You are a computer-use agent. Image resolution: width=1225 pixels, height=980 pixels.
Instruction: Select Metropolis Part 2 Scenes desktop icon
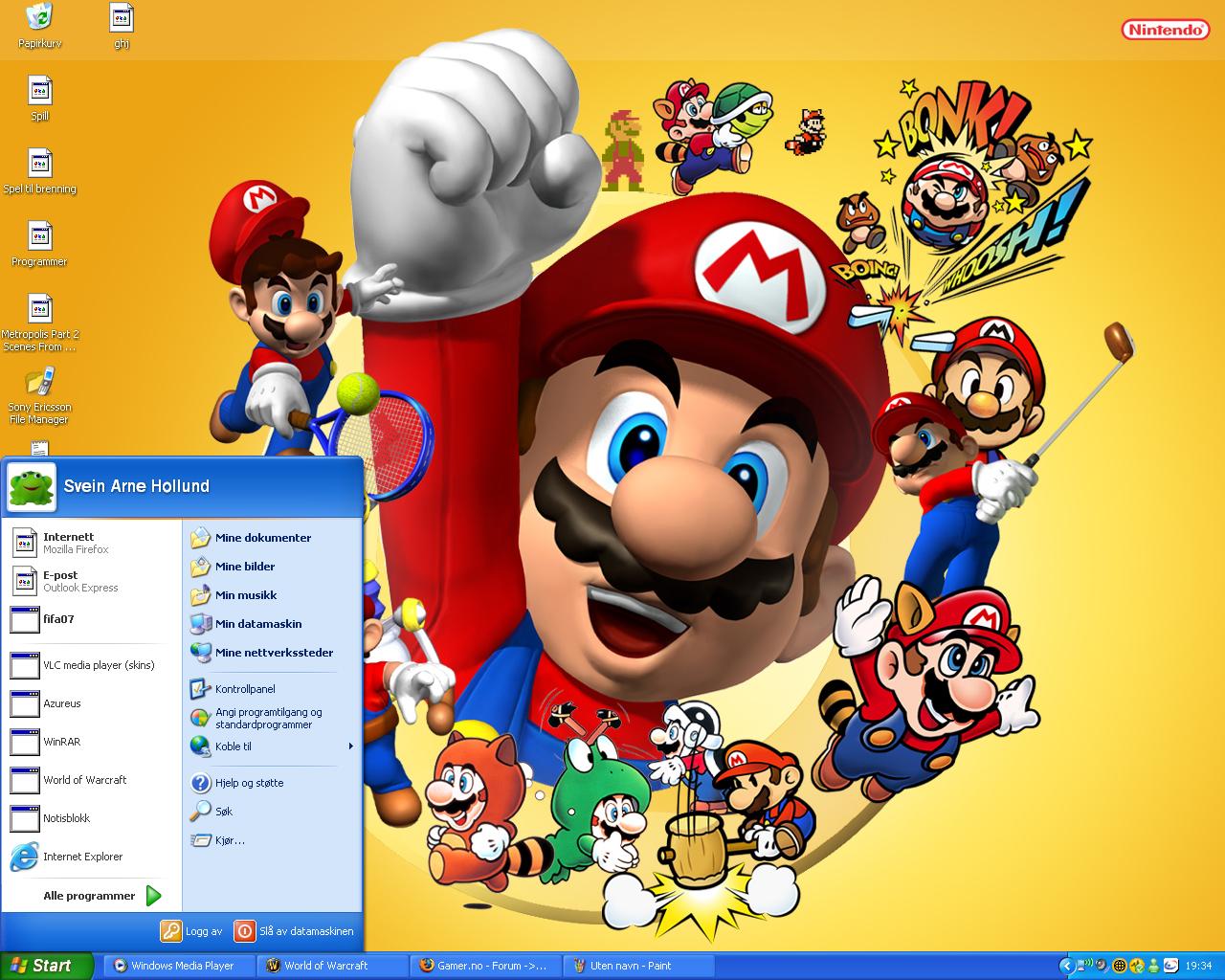39,323
